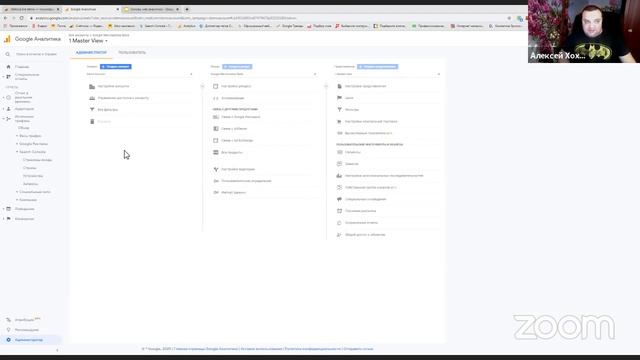Open Специальные отчеты in the sidebar
The width and height of the screenshot is (640, 360).
pos(27,76)
